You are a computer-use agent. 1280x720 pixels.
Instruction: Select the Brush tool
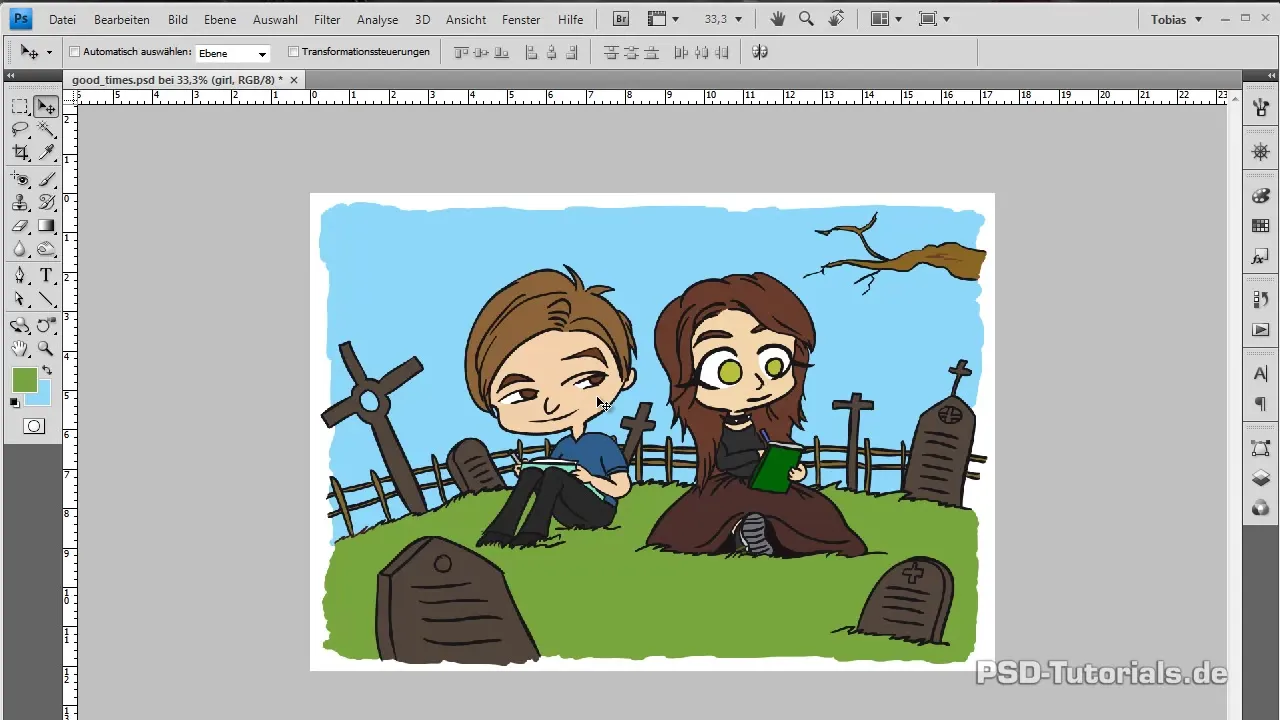[x=46, y=179]
